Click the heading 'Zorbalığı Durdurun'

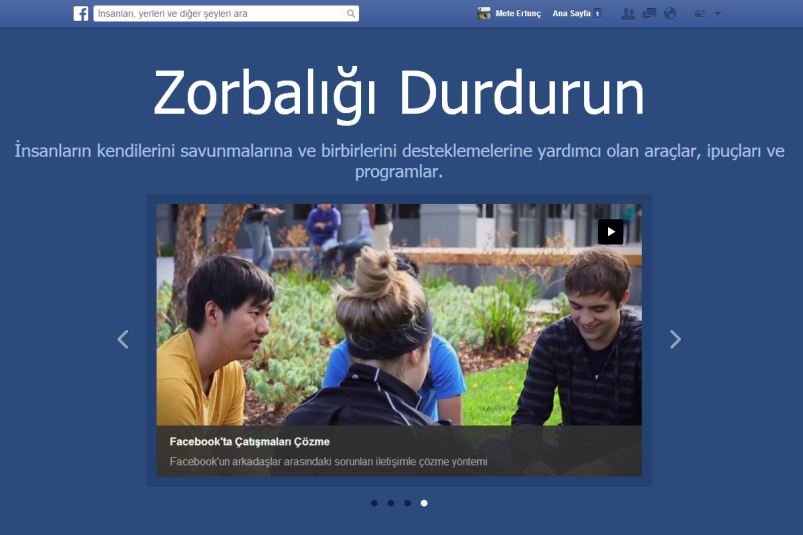(399, 95)
